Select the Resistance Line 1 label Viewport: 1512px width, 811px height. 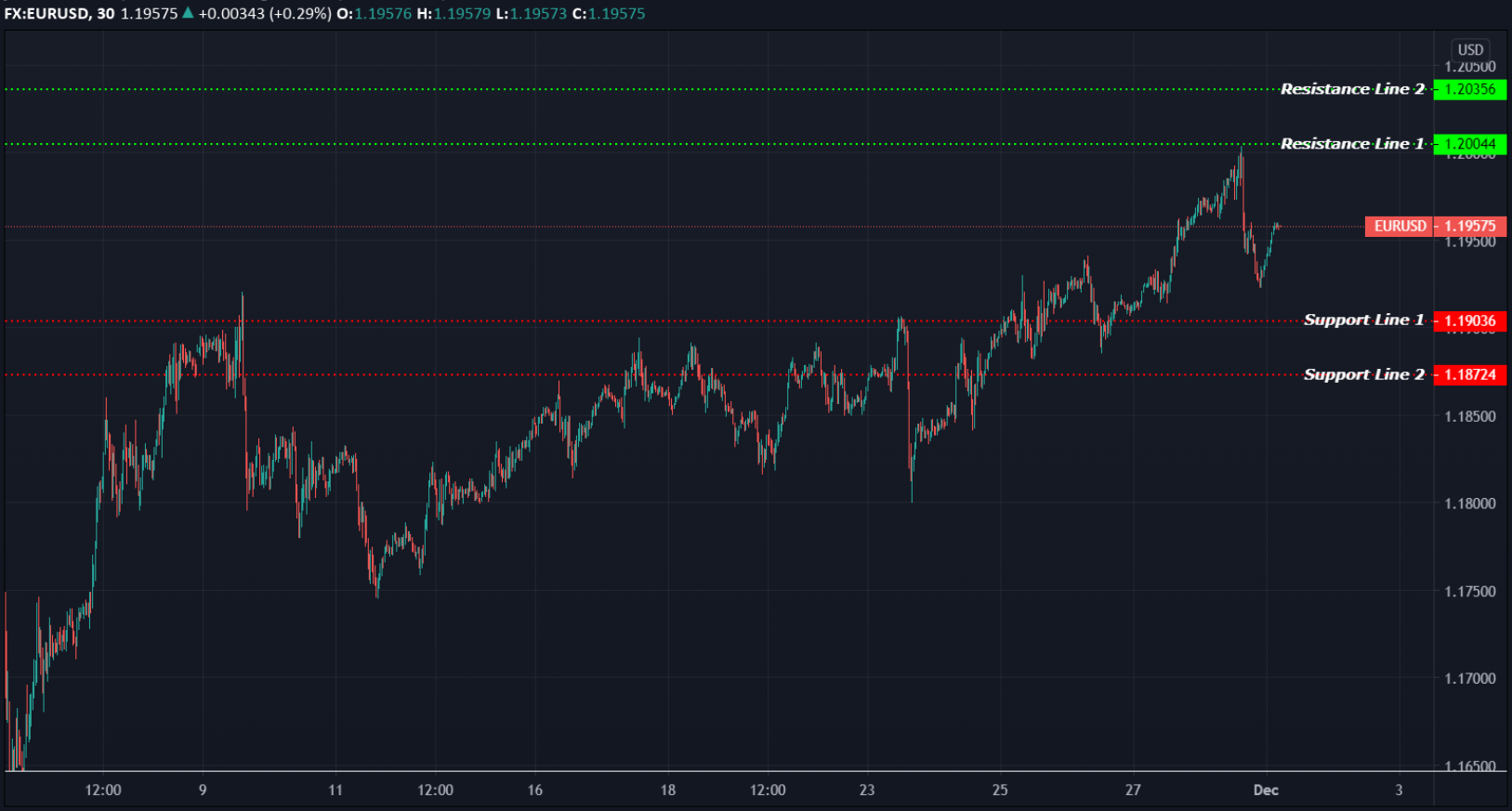point(1352,144)
